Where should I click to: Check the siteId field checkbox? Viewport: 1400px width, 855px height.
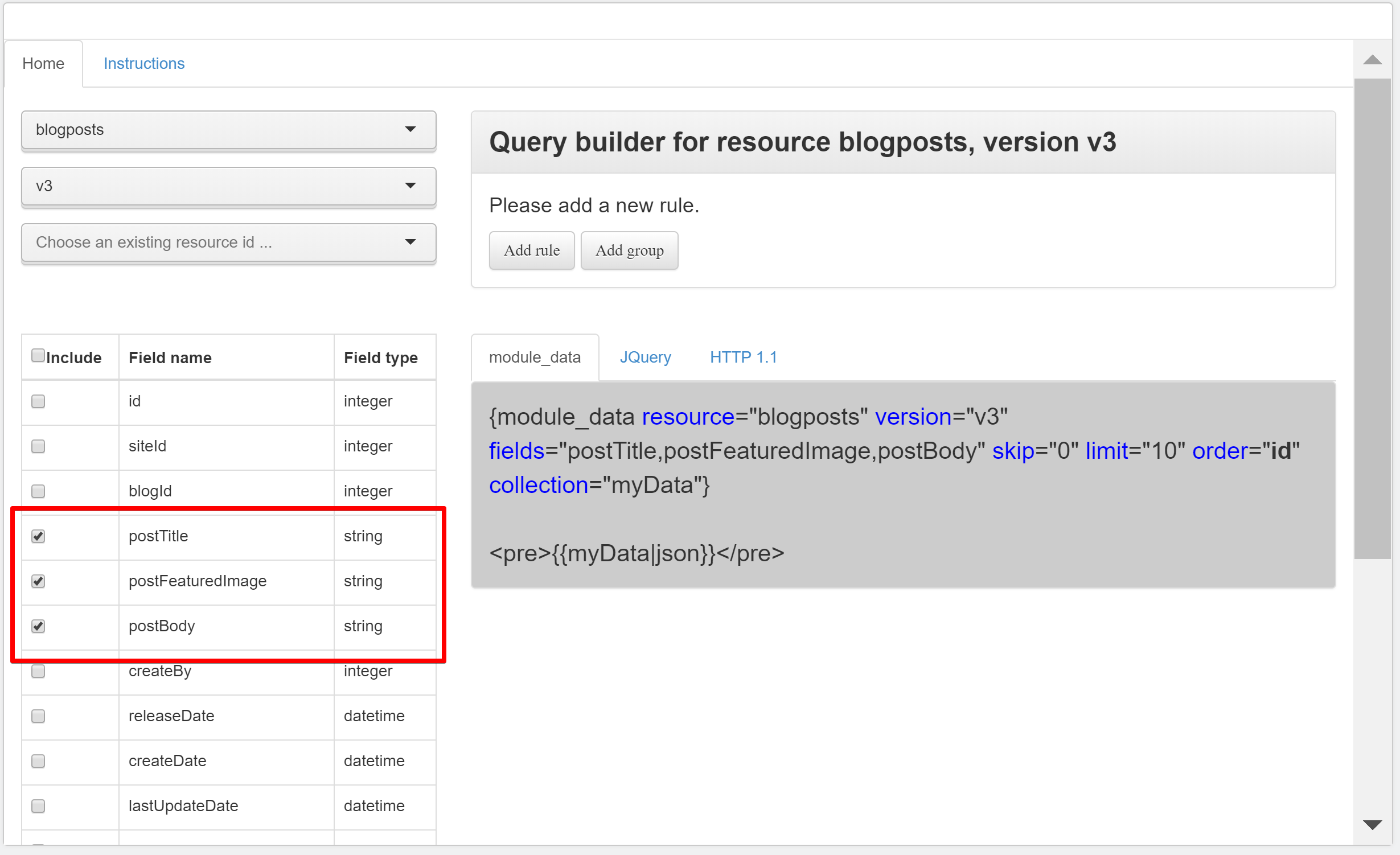tap(38, 446)
